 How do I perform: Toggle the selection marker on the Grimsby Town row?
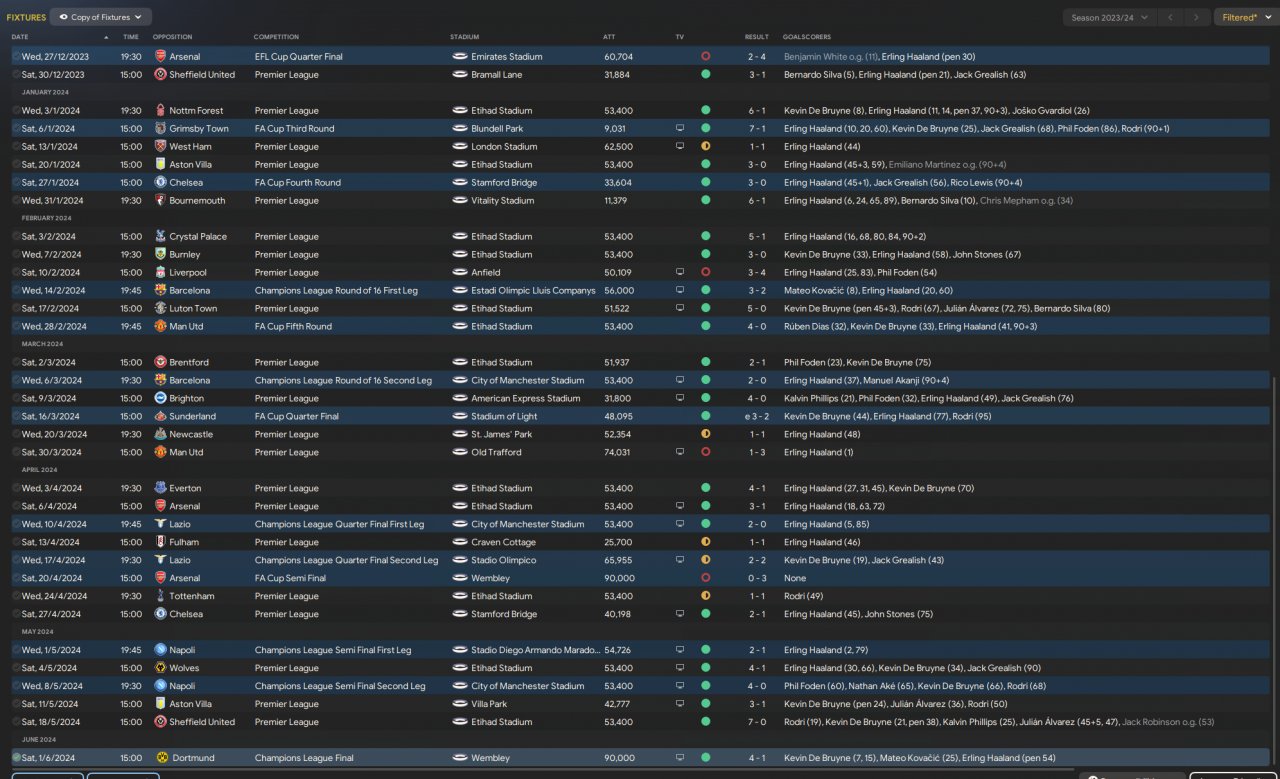16,129
